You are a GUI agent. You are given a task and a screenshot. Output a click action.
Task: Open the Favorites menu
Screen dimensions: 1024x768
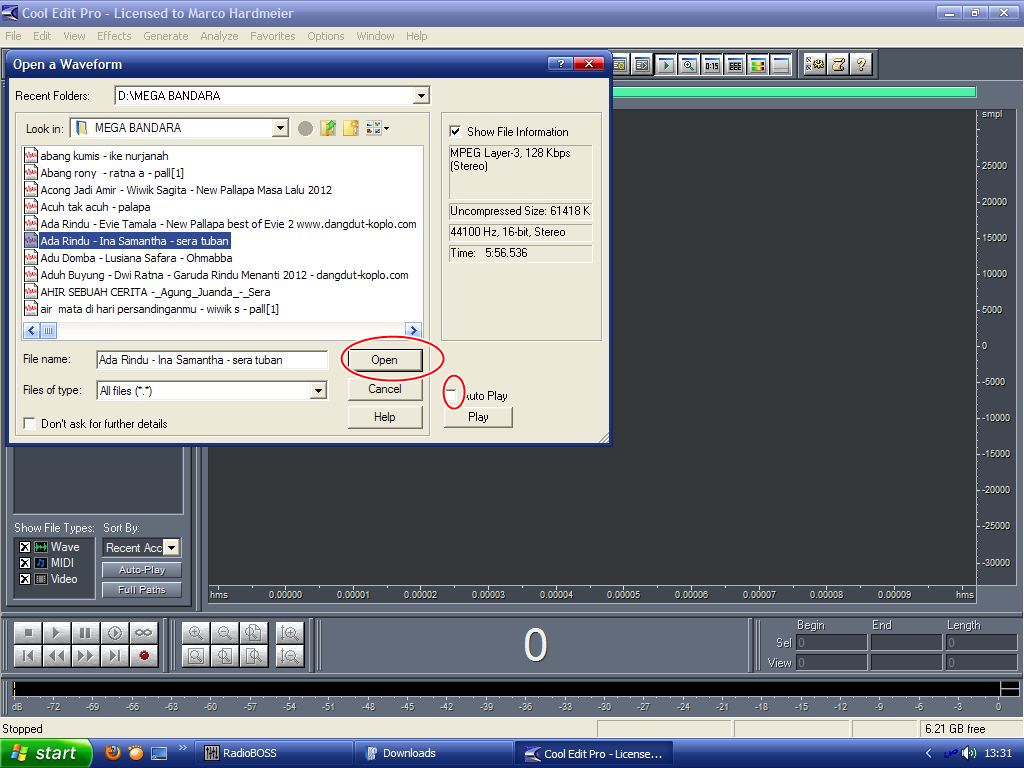tap(272, 36)
